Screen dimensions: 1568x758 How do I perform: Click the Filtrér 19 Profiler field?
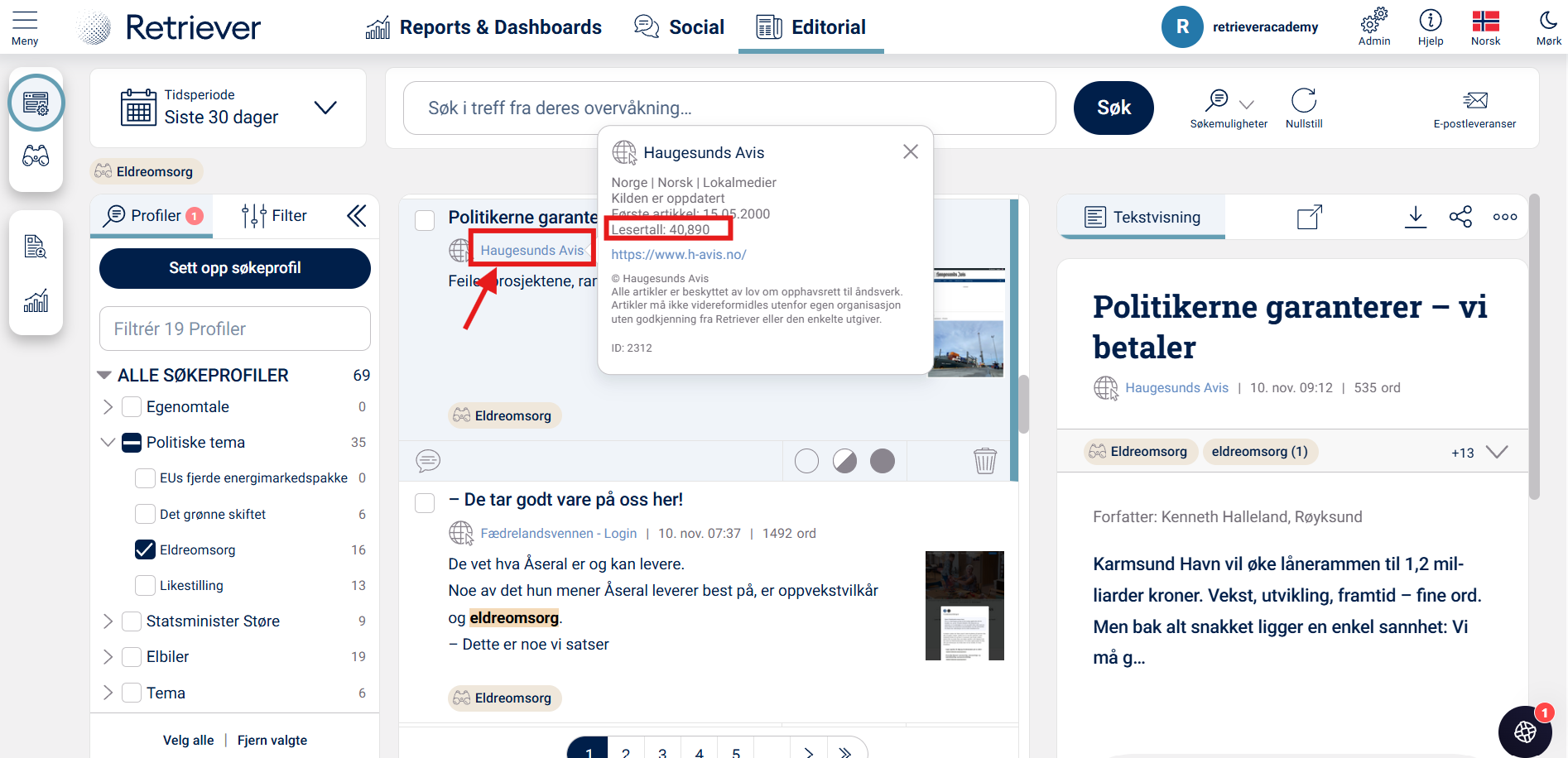(235, 329)
